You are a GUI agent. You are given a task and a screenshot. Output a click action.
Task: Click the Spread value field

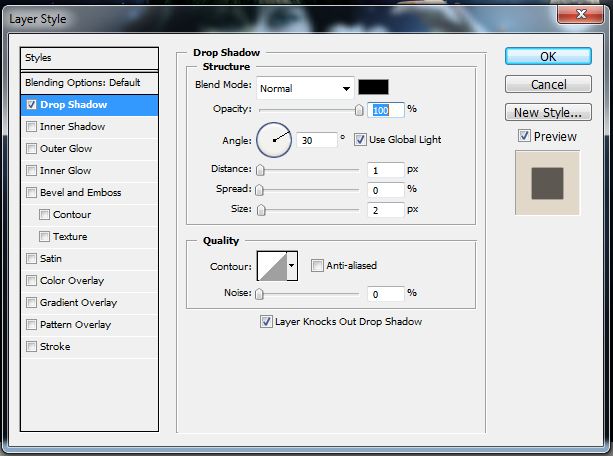click(x=385, y=190)
